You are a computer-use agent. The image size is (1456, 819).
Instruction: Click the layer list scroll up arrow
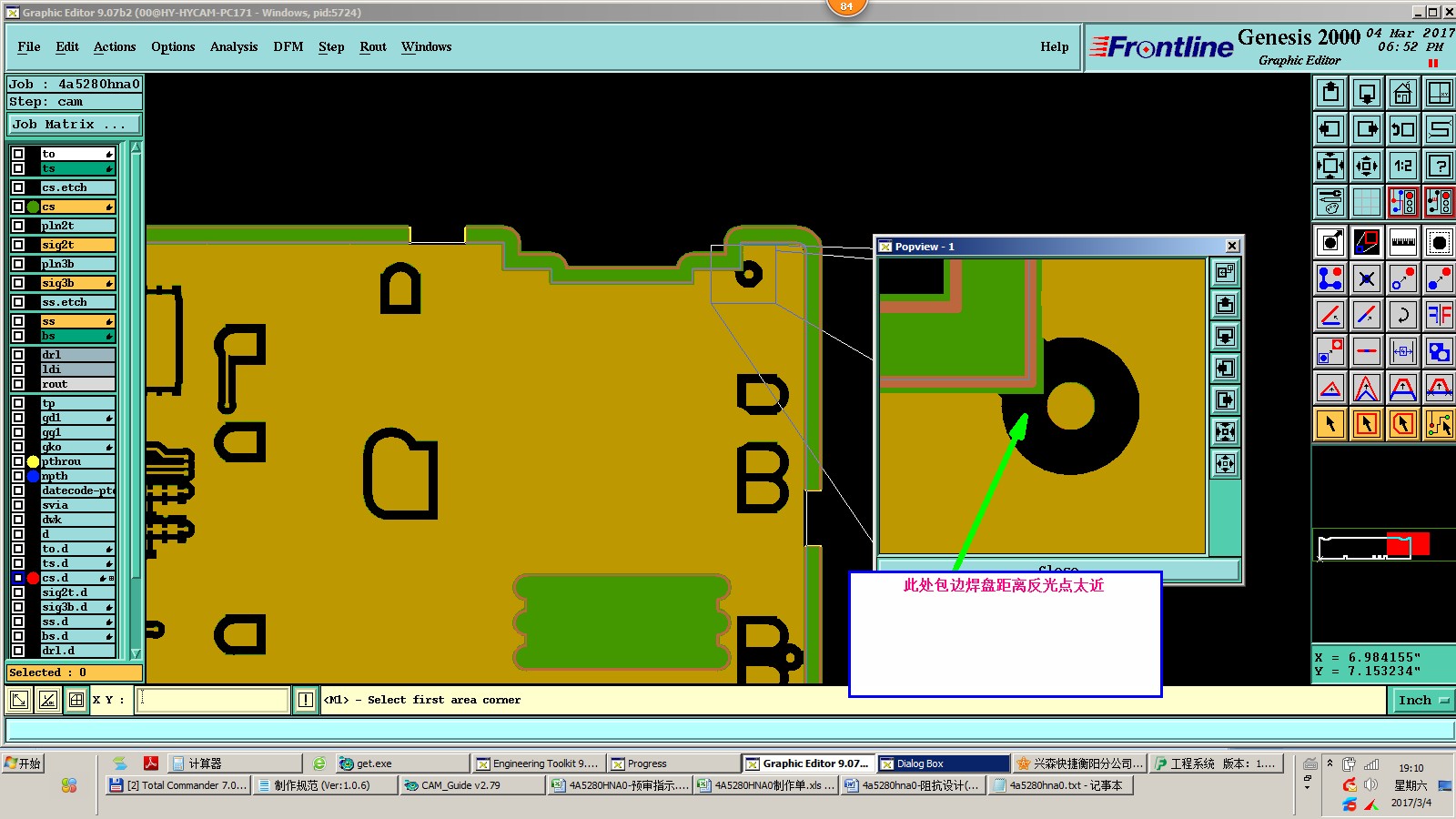click(x=136, y=147)
